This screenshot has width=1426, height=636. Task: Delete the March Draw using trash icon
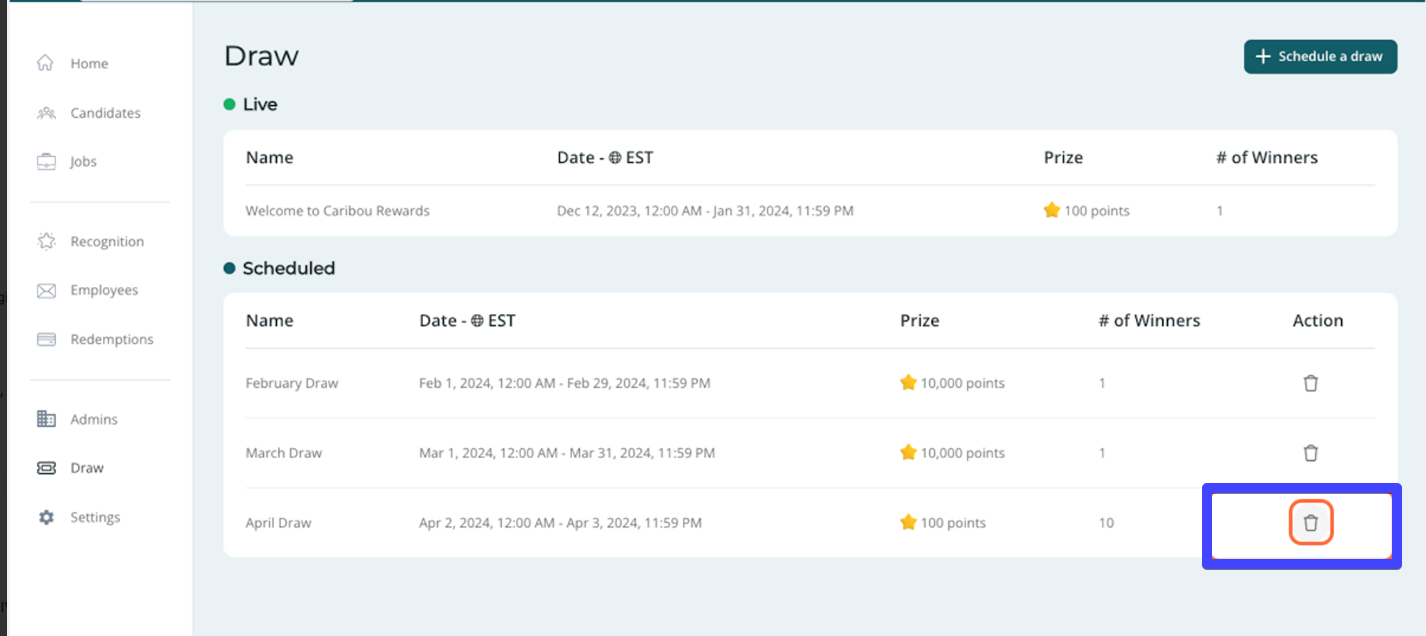(1310, 453)
